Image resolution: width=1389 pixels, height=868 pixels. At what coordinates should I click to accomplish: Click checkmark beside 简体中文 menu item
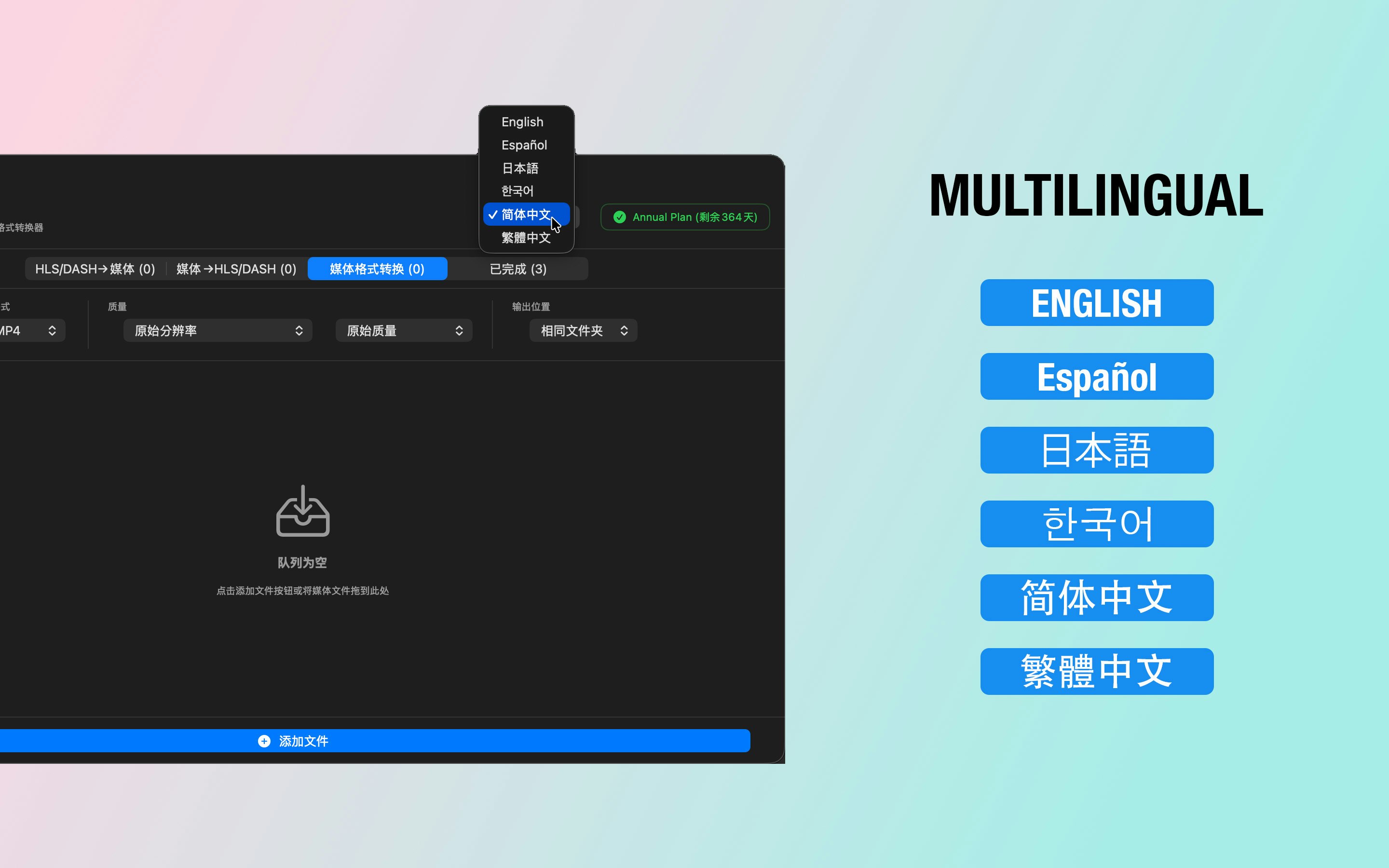pyautogui.click(x=492, y=215)
